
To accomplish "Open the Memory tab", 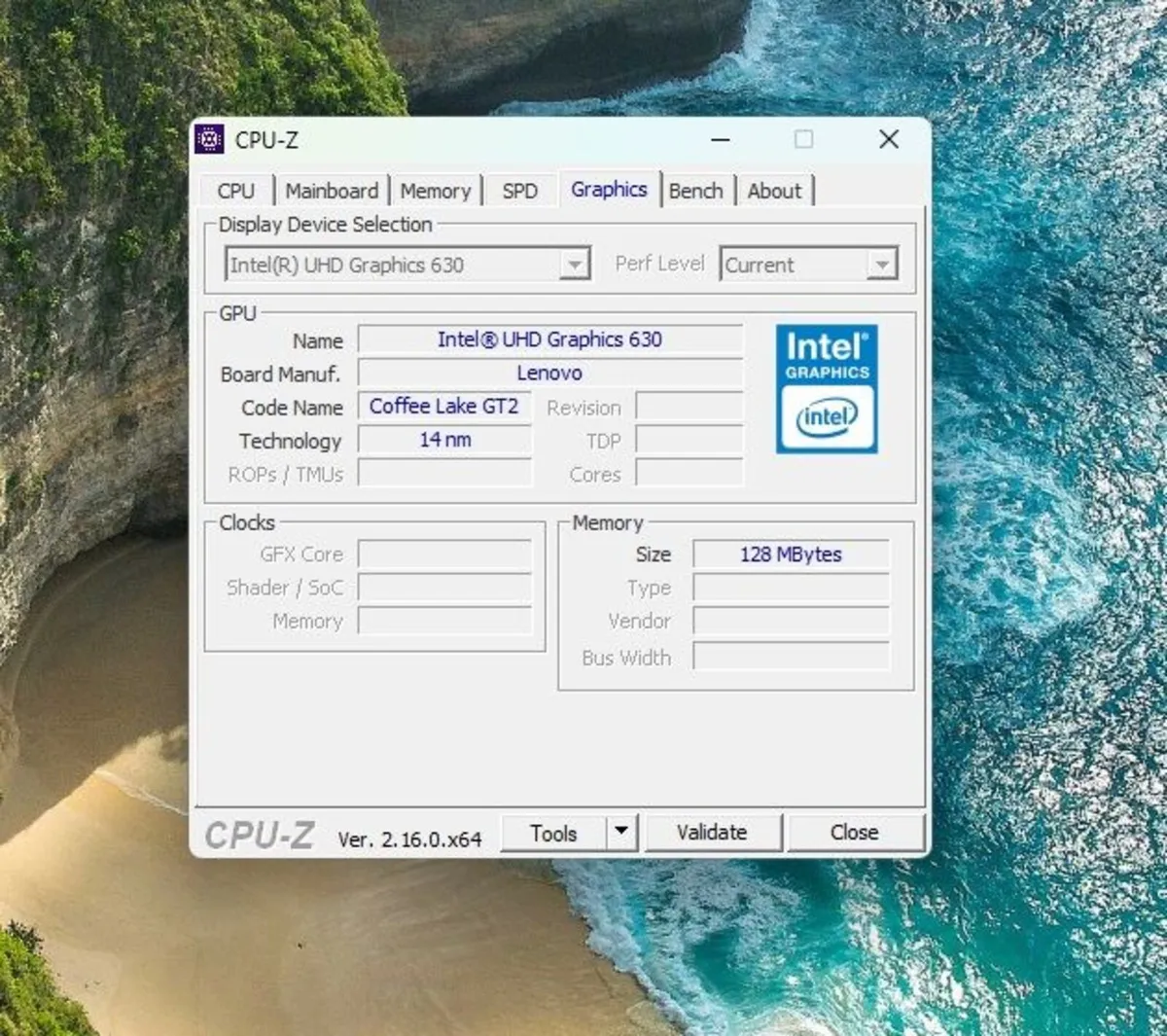I will pos(436,190).
